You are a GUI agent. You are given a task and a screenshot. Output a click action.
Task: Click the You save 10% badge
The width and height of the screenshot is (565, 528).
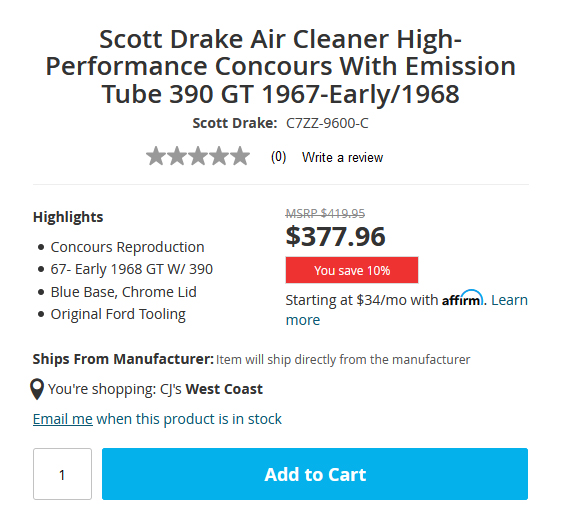(x=352, y=270)
